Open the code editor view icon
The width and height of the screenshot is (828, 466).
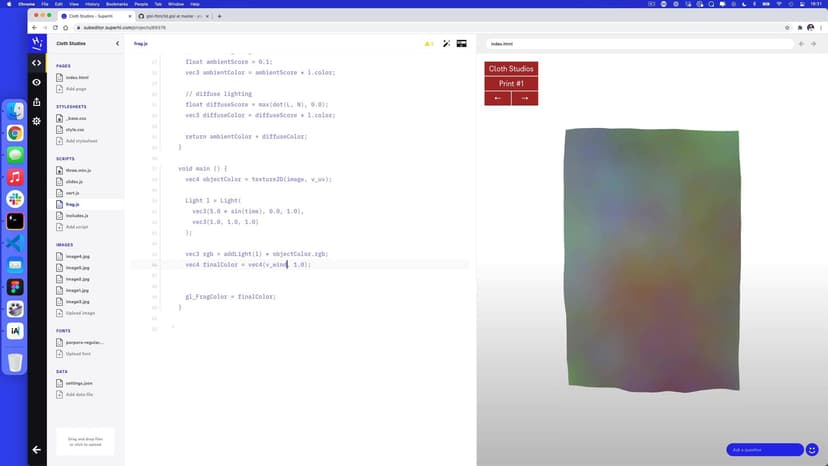[37, 63]
